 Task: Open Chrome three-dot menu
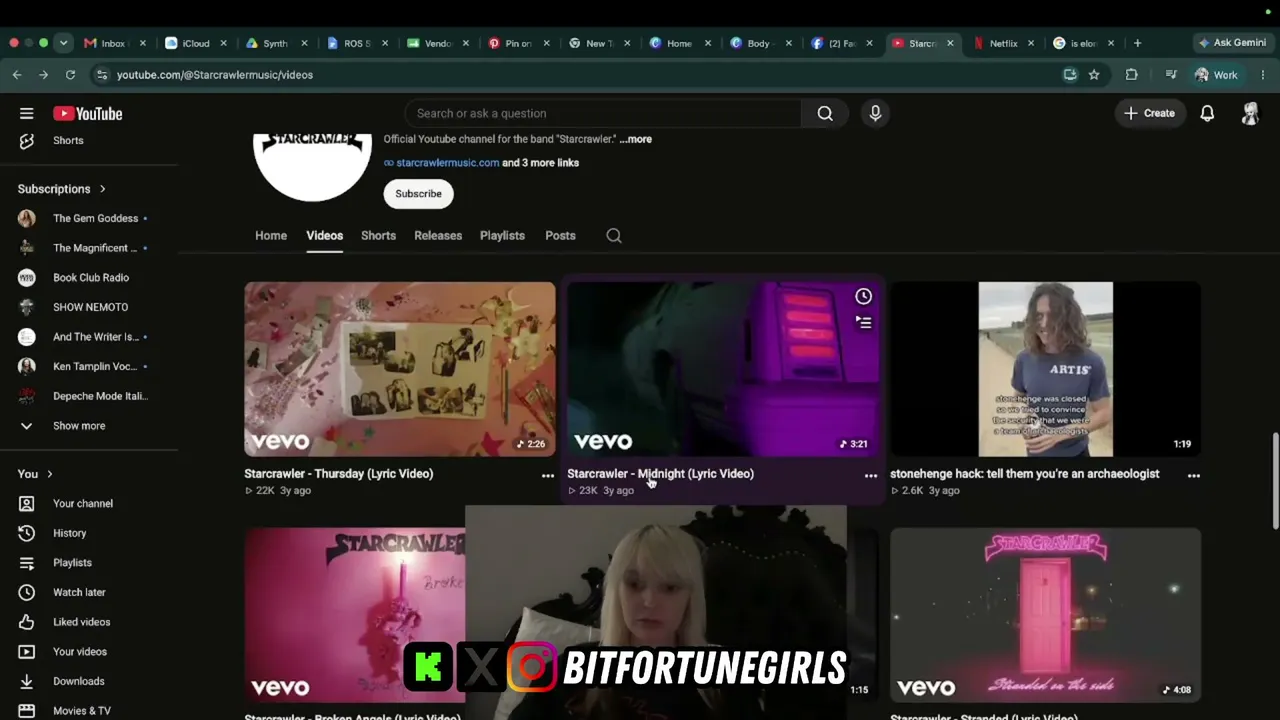(1263, 75)
